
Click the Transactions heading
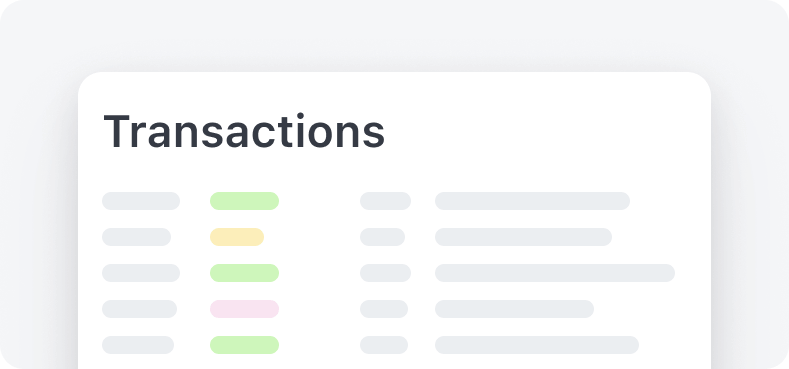click(244, 131)
